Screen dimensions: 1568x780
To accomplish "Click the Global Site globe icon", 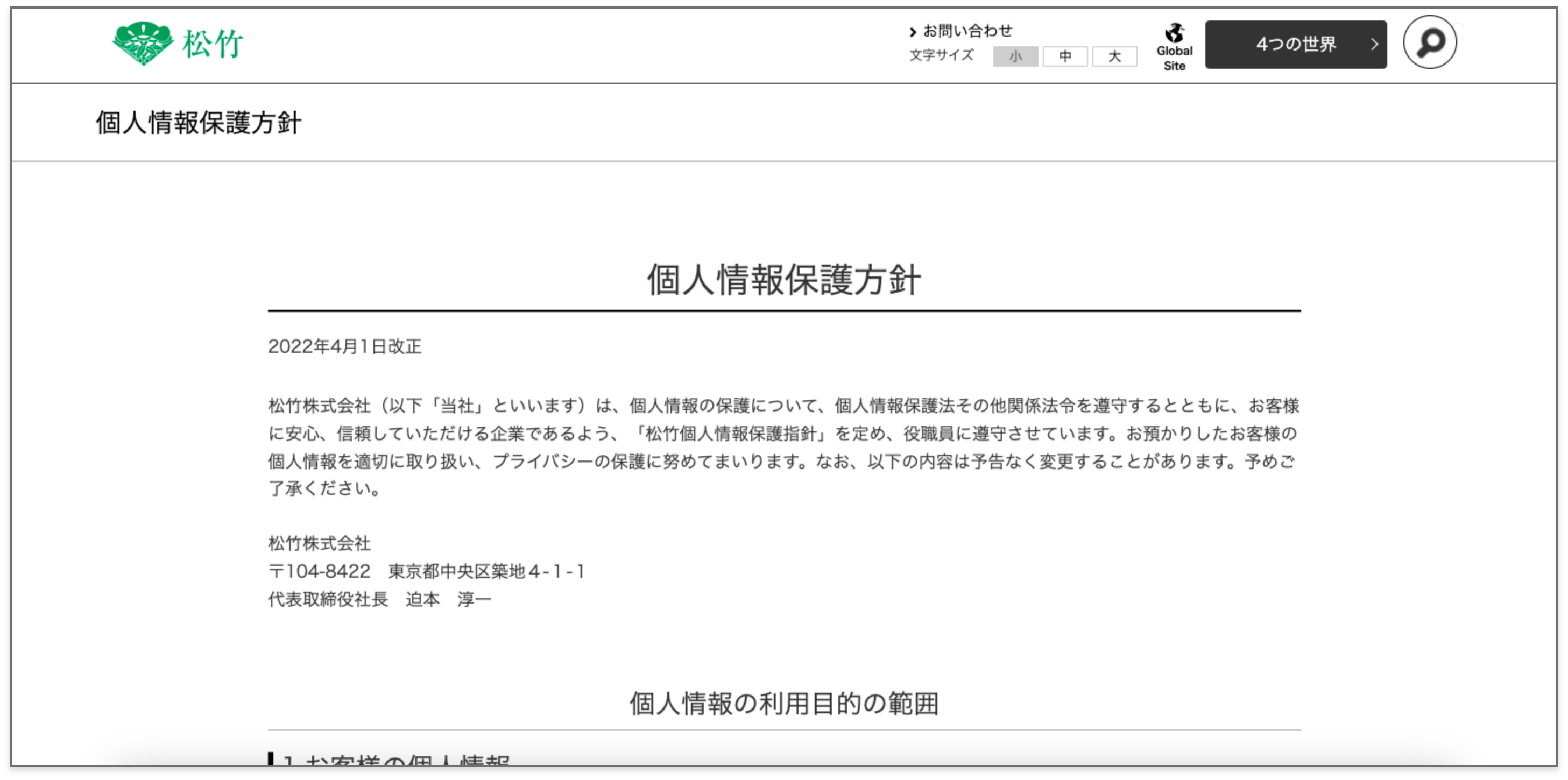I will coord(1174,32).
